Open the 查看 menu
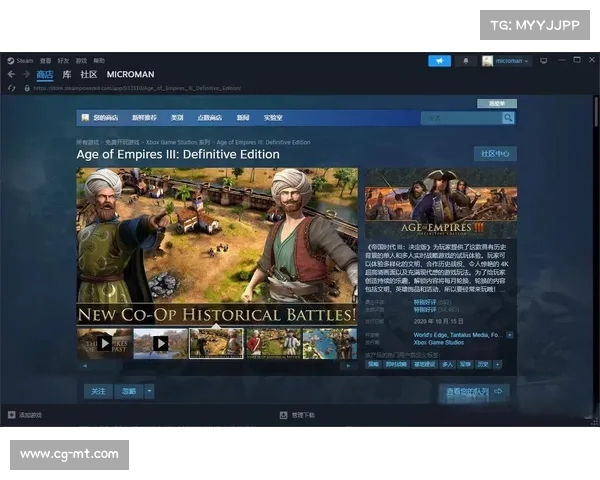Image resolution: width=600 pixels, height=480 pixels. [46, 60]
